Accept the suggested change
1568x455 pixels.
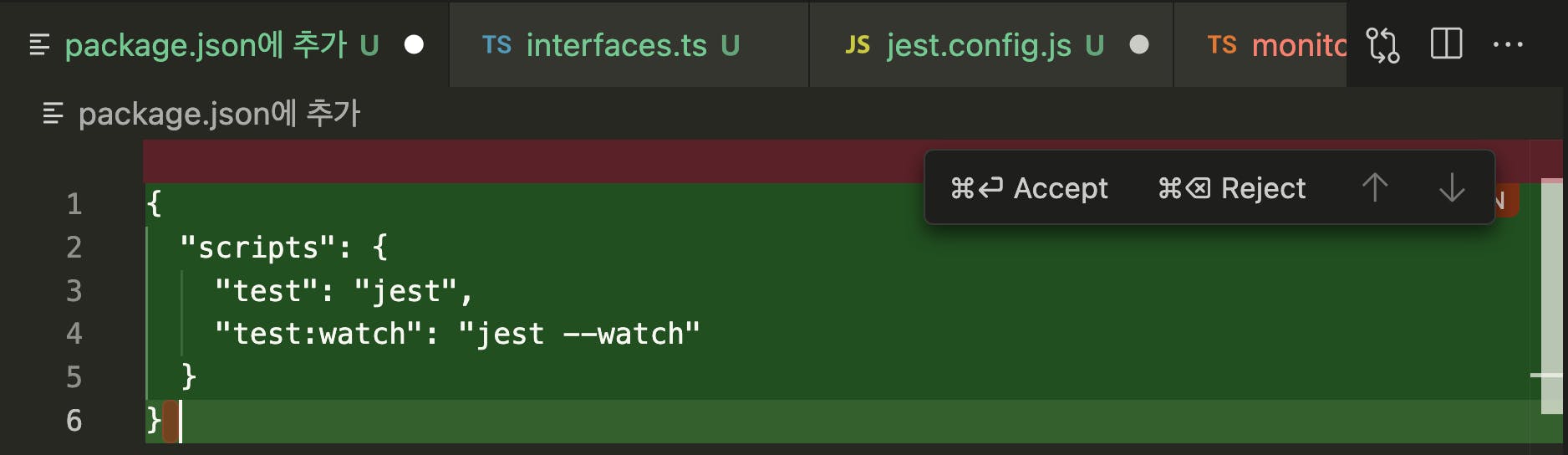pos(1029,188)
